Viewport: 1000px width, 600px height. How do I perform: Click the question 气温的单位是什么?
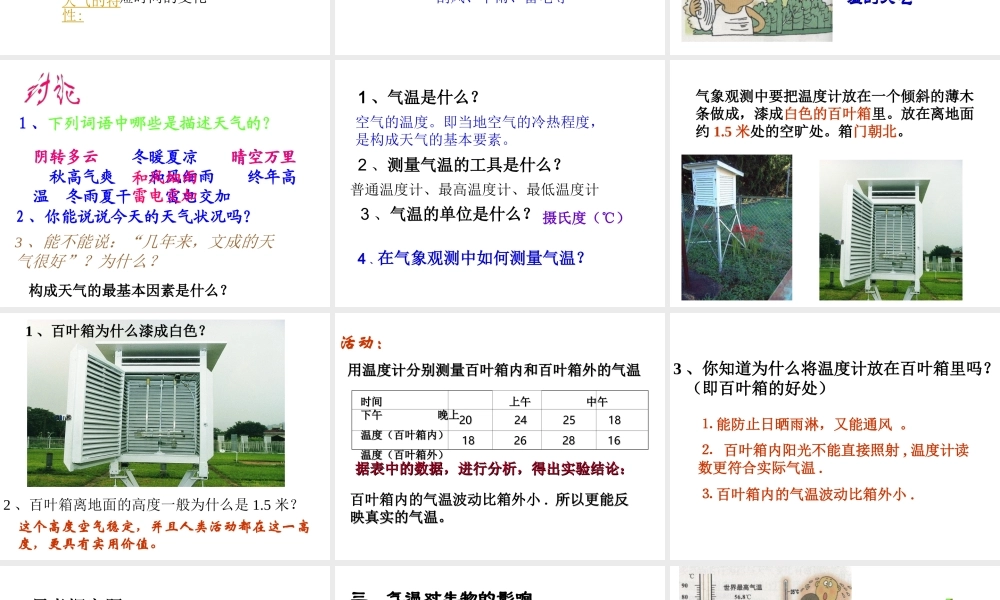445,214
